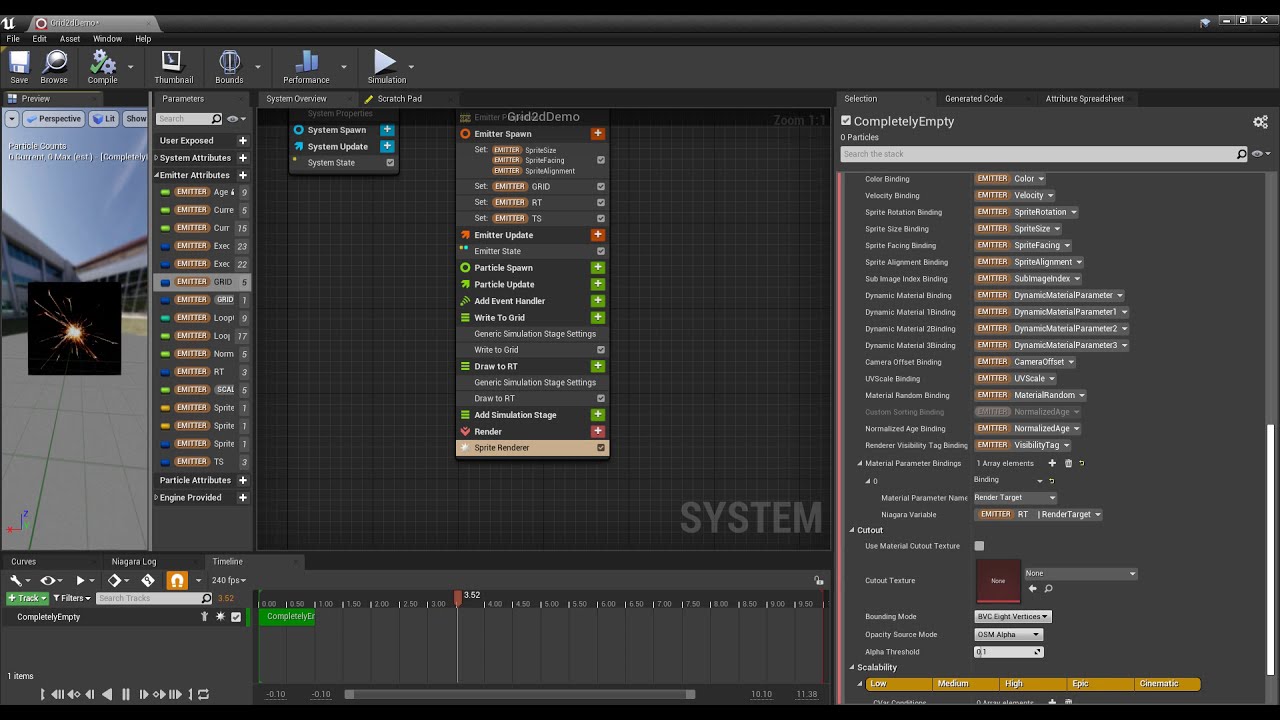Screen dimensions: 1280x720
Task: Click plus on Add Simulation Stage
Action: (x=597, y=414)
